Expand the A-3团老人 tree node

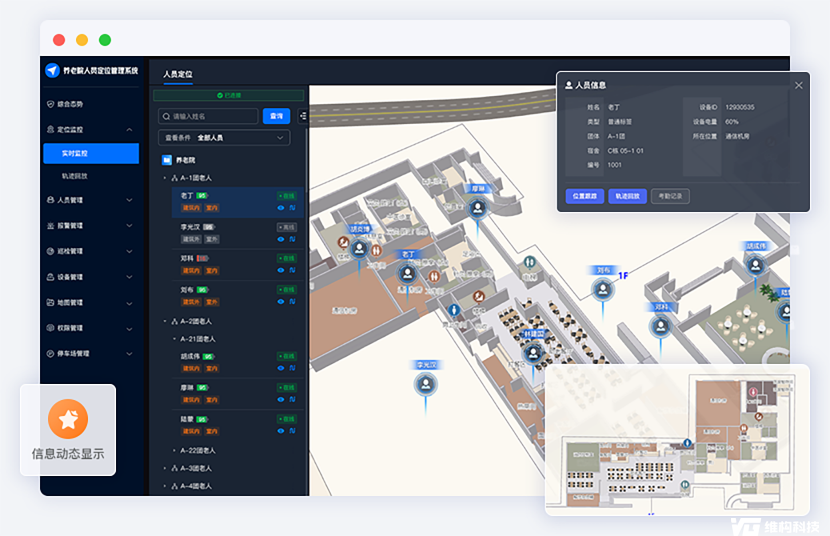coord(166,468)
